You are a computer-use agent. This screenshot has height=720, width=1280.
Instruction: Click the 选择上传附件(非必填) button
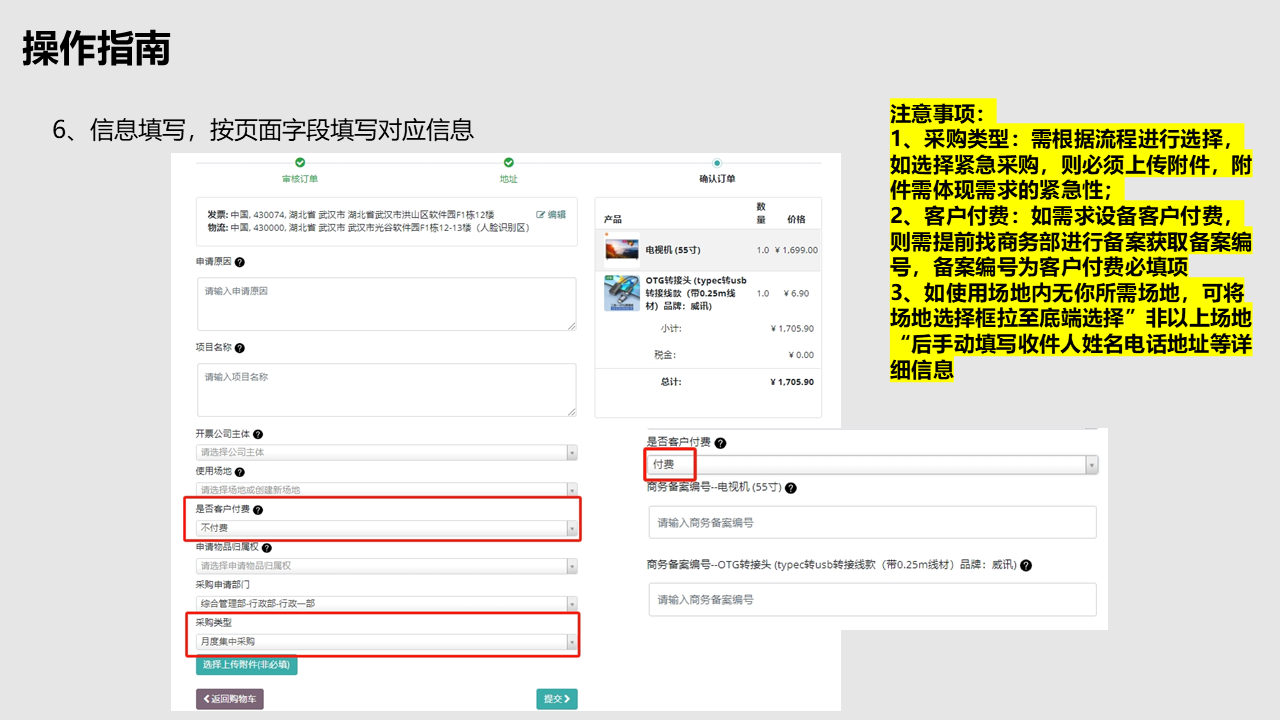(x=246, y=664)
